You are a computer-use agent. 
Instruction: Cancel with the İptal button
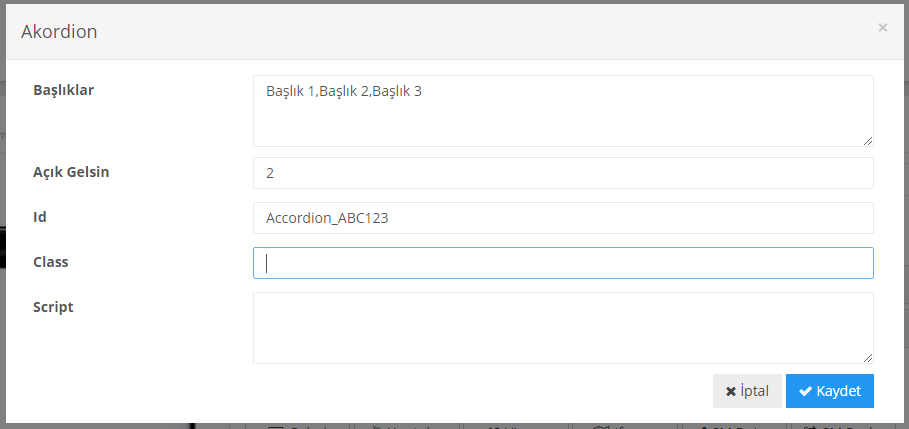[x=747, y=391]
